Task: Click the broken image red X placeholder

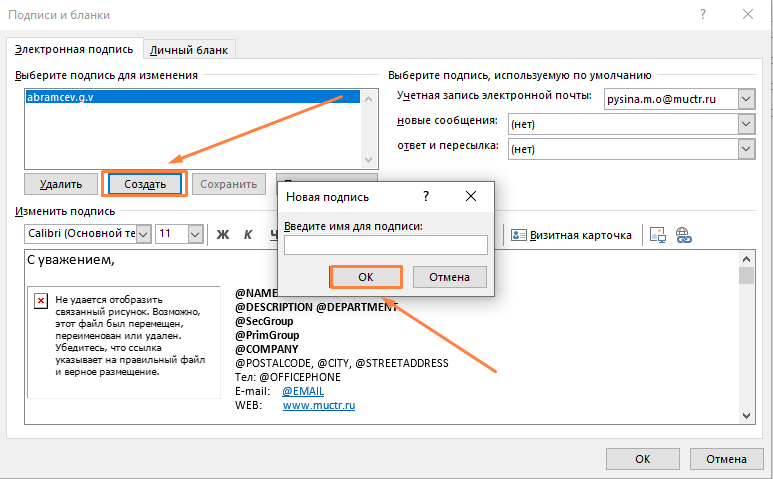Action: (x=40, y=300)
